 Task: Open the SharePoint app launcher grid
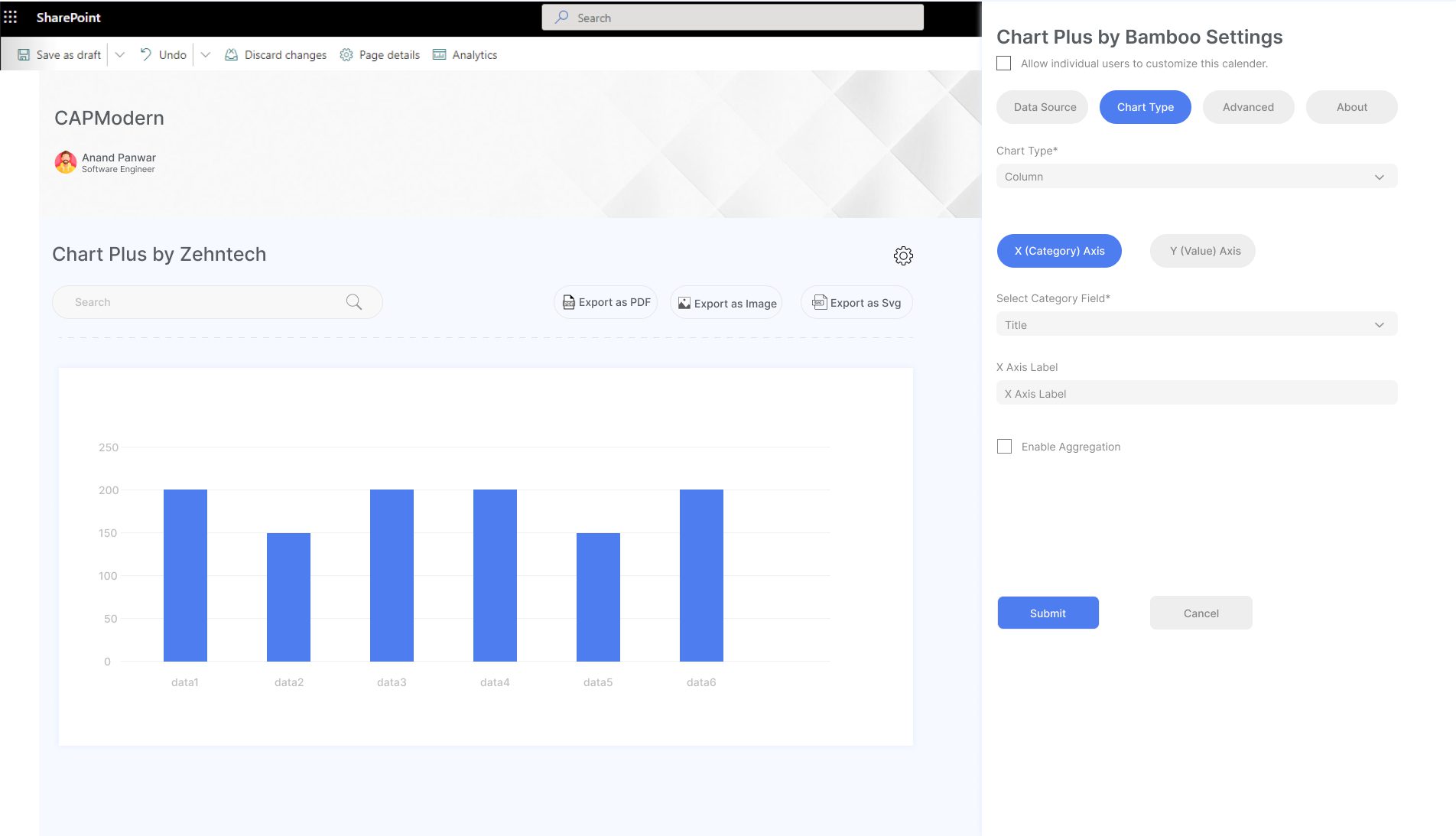click(x=11, y=17)
